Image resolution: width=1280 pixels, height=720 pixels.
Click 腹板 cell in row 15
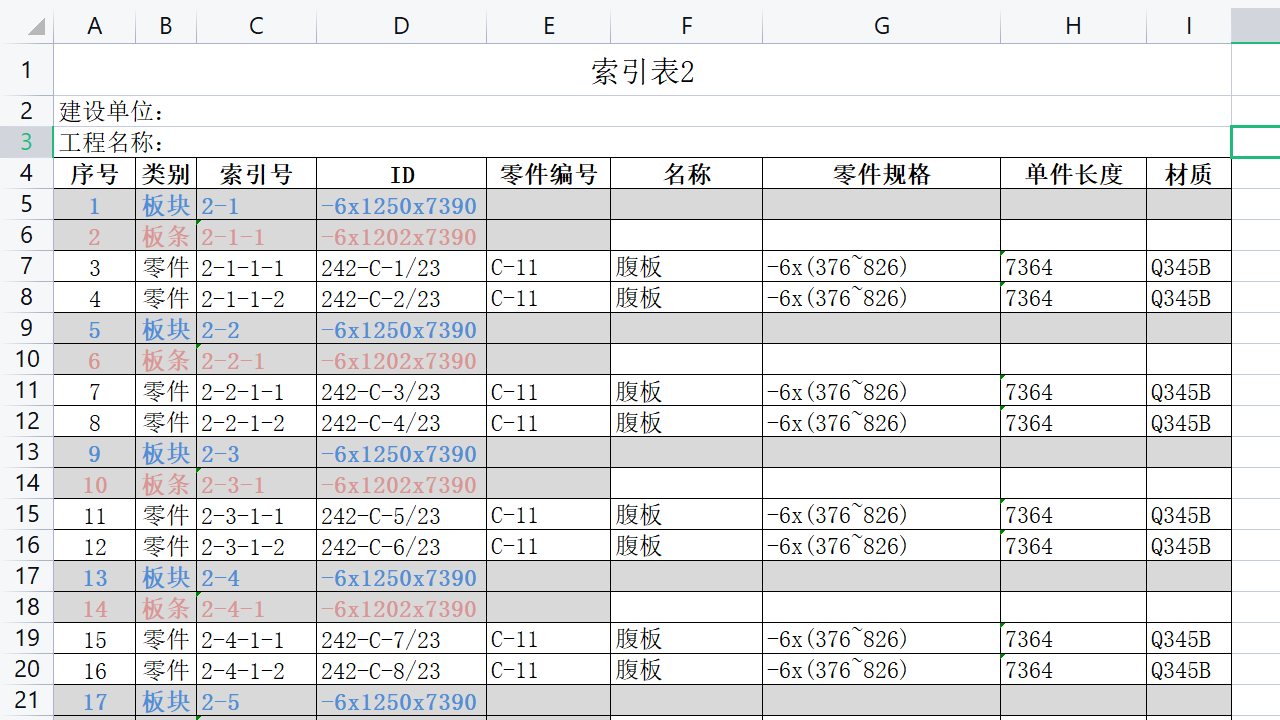point(687,515)
